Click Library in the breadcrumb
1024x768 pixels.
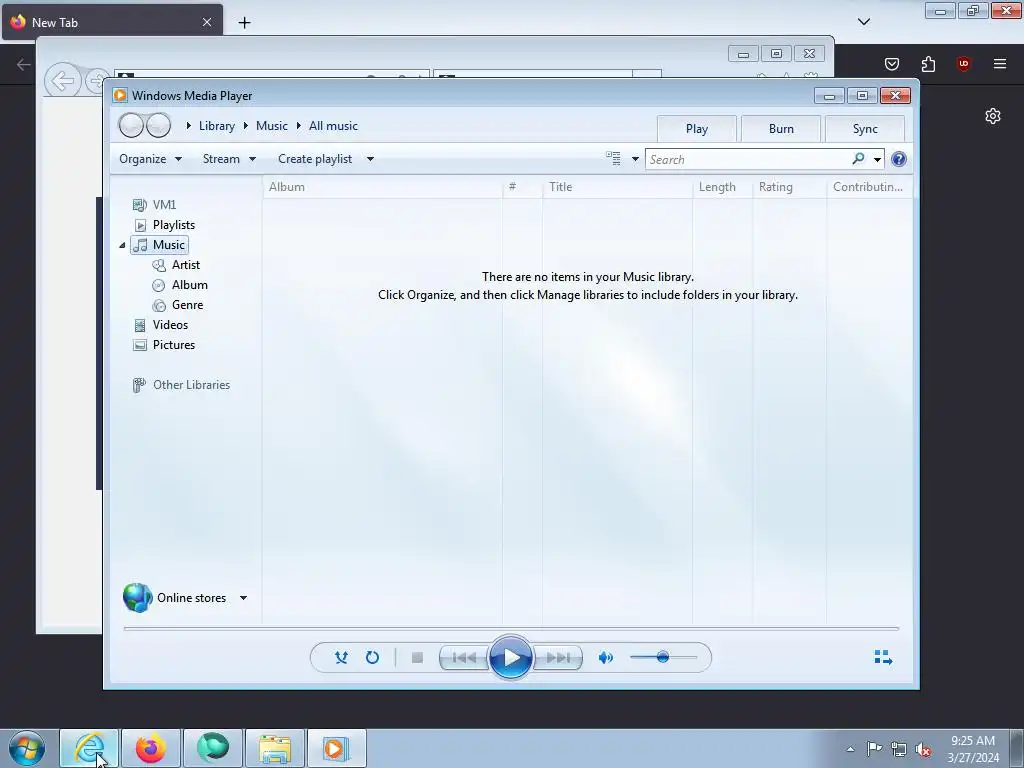(x=217, y=126)
